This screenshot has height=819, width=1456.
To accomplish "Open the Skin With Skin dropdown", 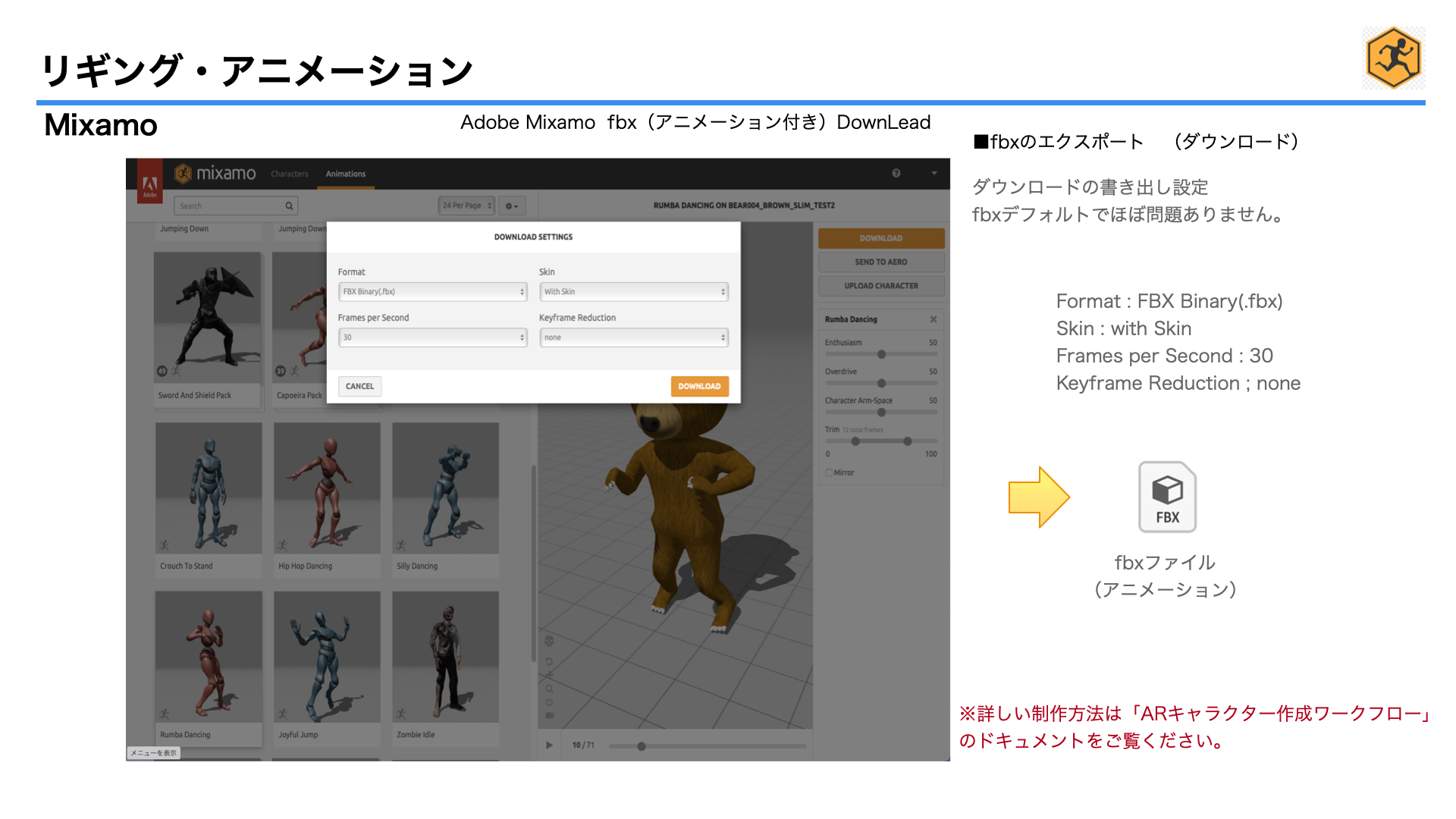I will pos(634,292).
